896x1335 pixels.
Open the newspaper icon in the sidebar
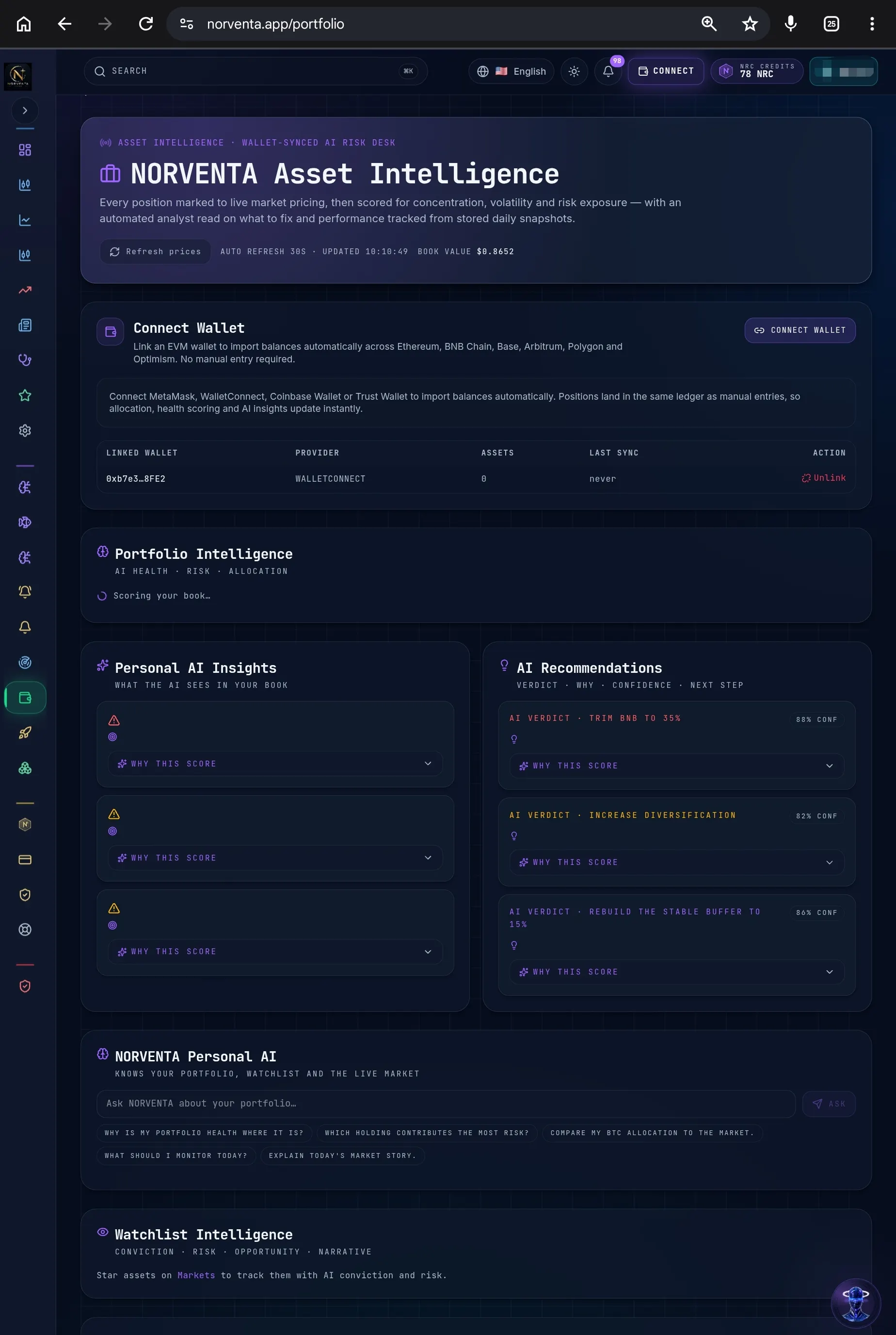25,326
